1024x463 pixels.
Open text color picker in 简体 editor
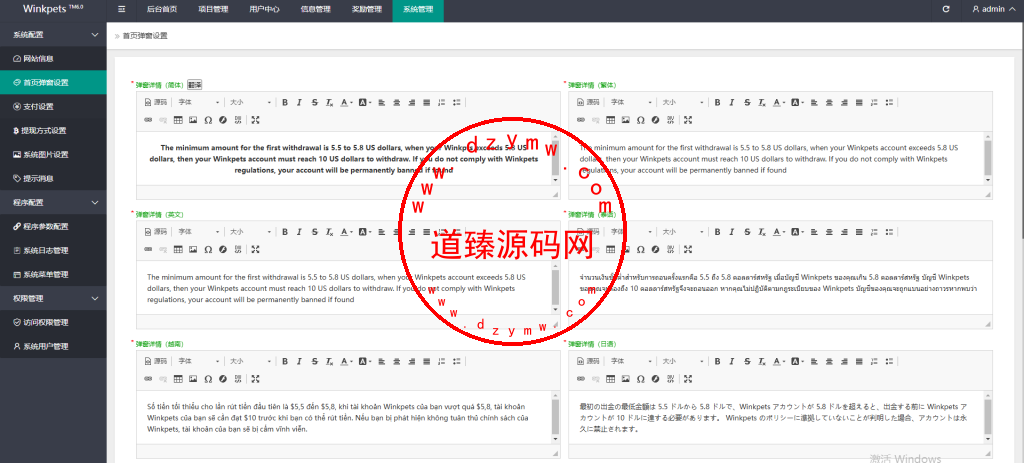point(346,103)
